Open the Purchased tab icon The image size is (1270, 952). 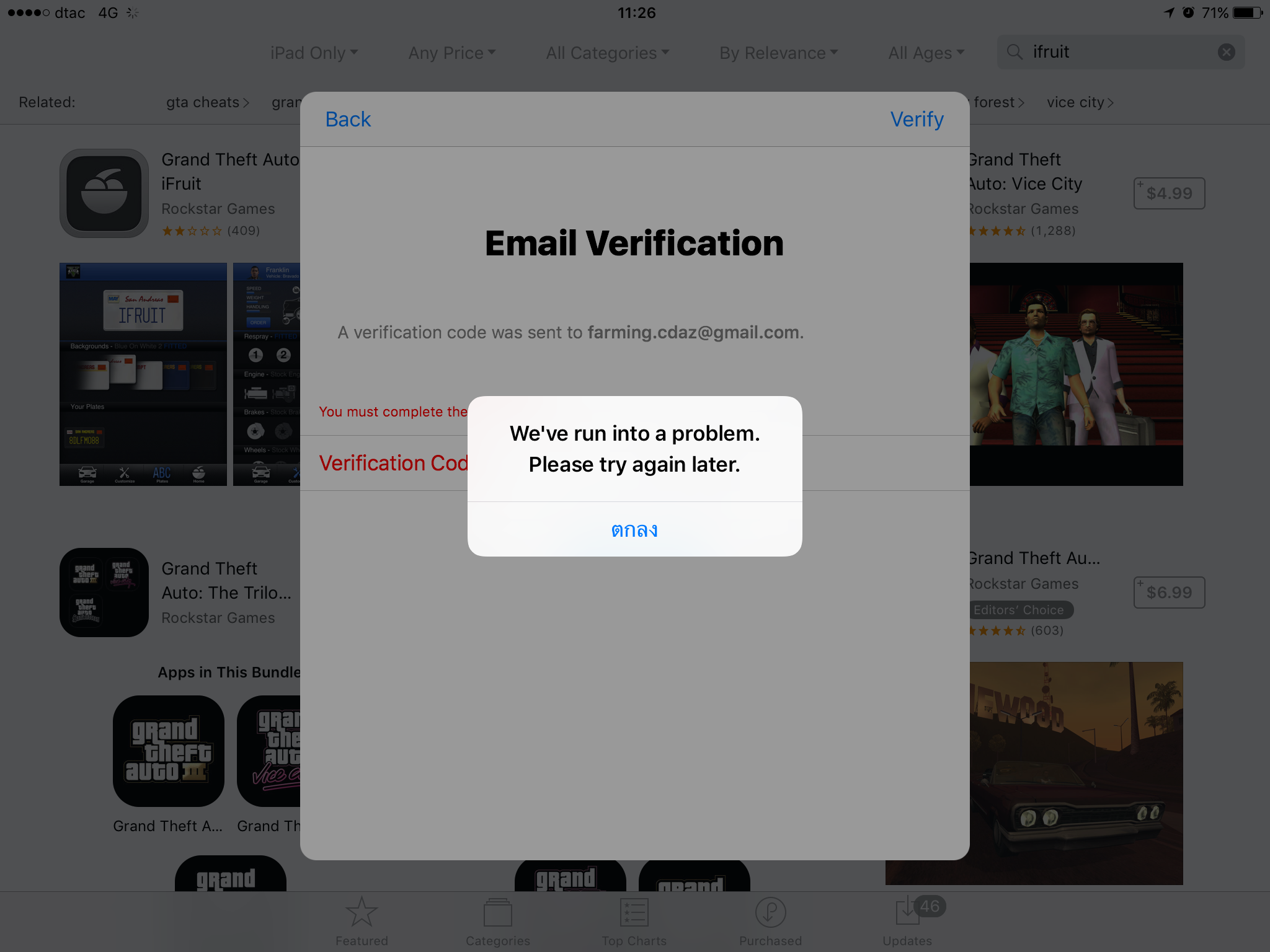click(770, 912)
